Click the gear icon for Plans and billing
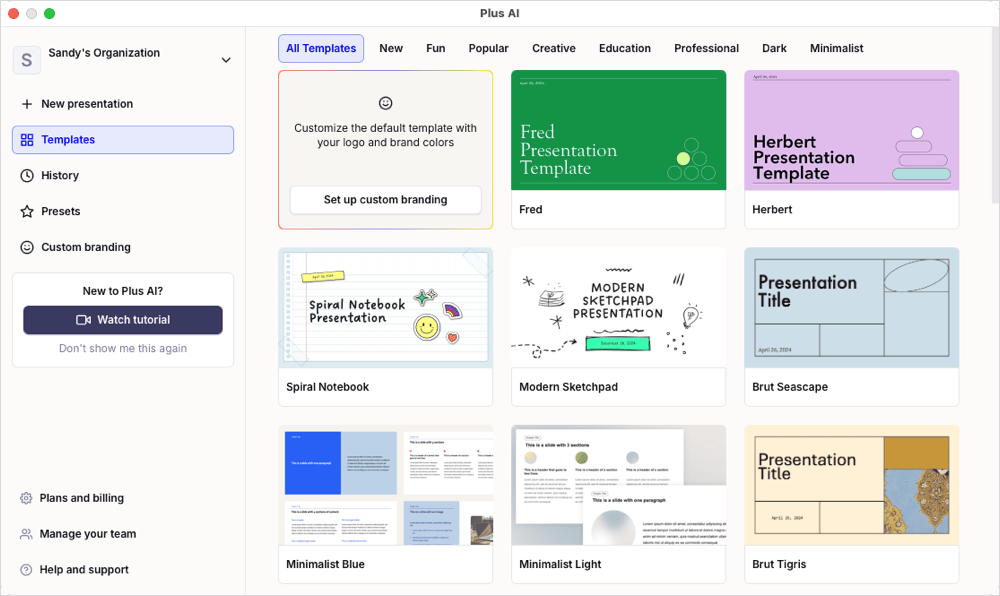 [x=26, y=498]
